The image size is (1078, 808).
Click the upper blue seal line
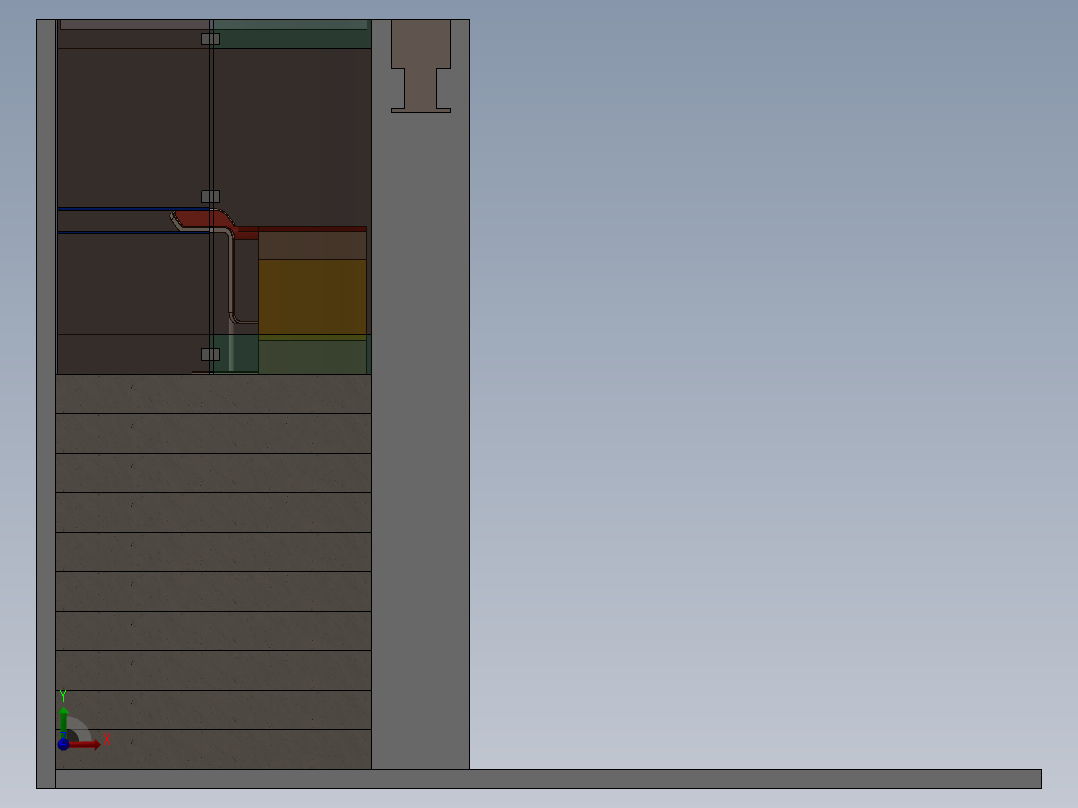[x=130, y=209]
